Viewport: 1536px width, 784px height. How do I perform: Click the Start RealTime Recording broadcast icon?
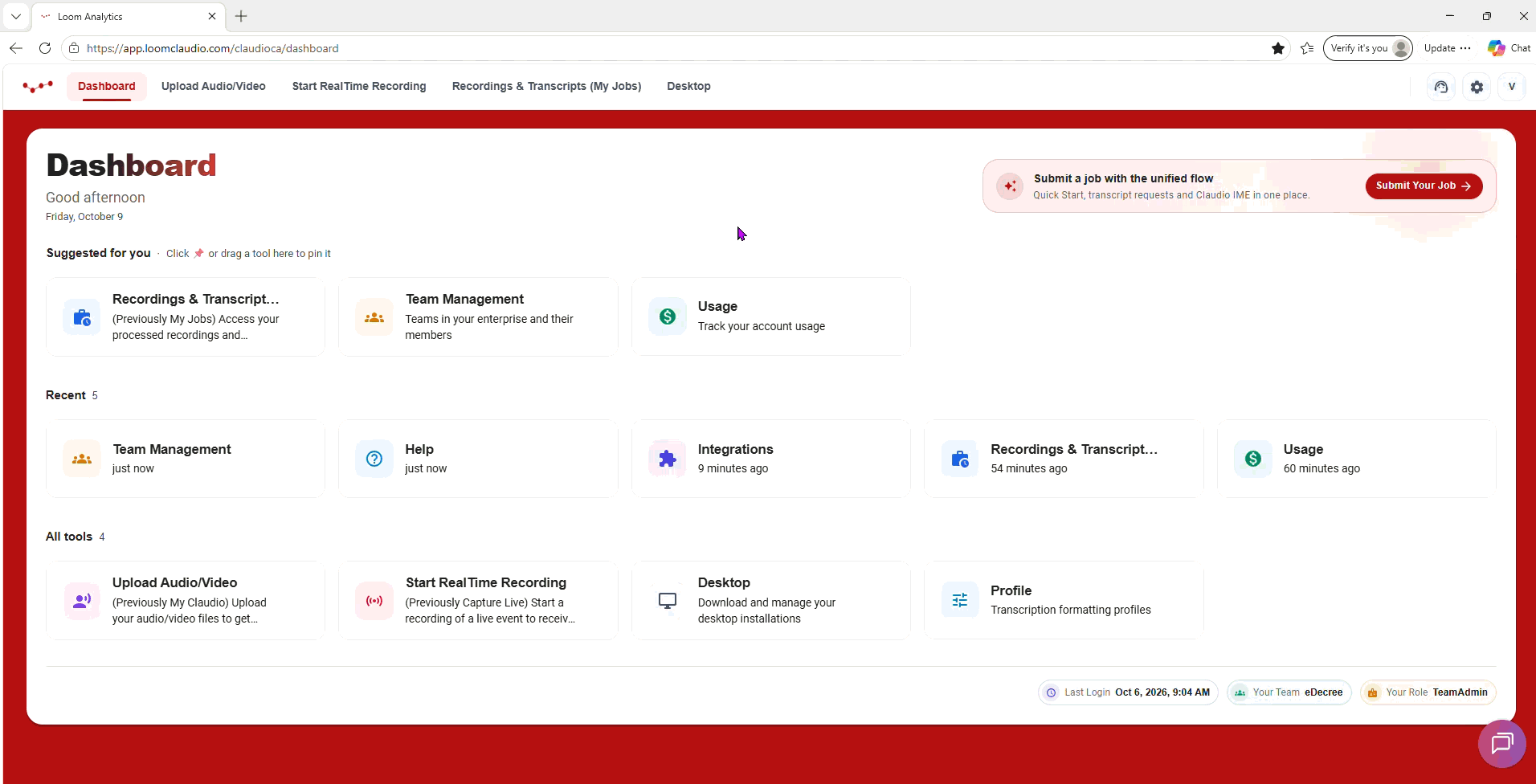pyautogui.click(x=374, y=600)
